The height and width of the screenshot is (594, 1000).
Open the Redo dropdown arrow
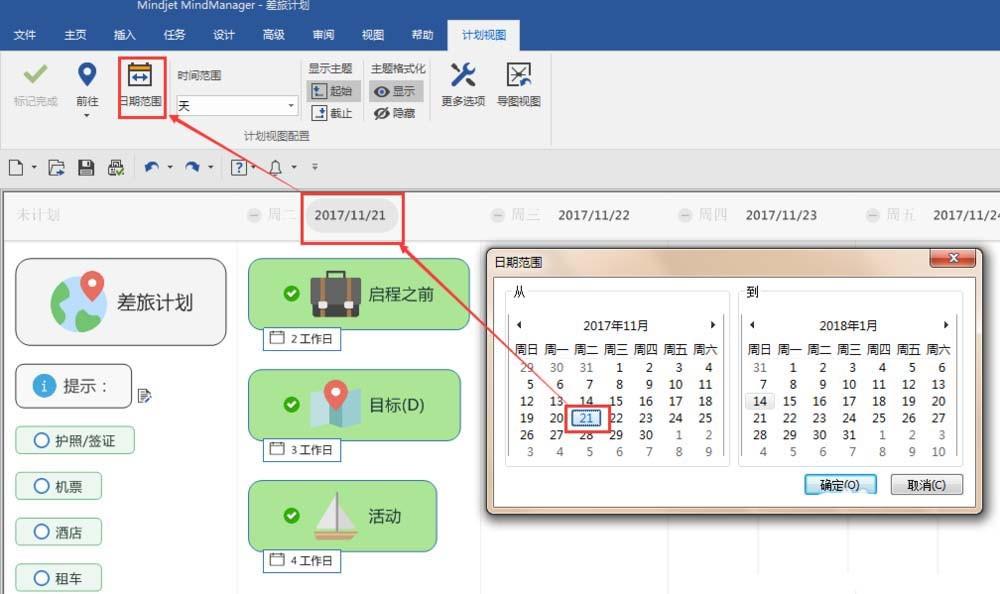[x=210, y=168]
